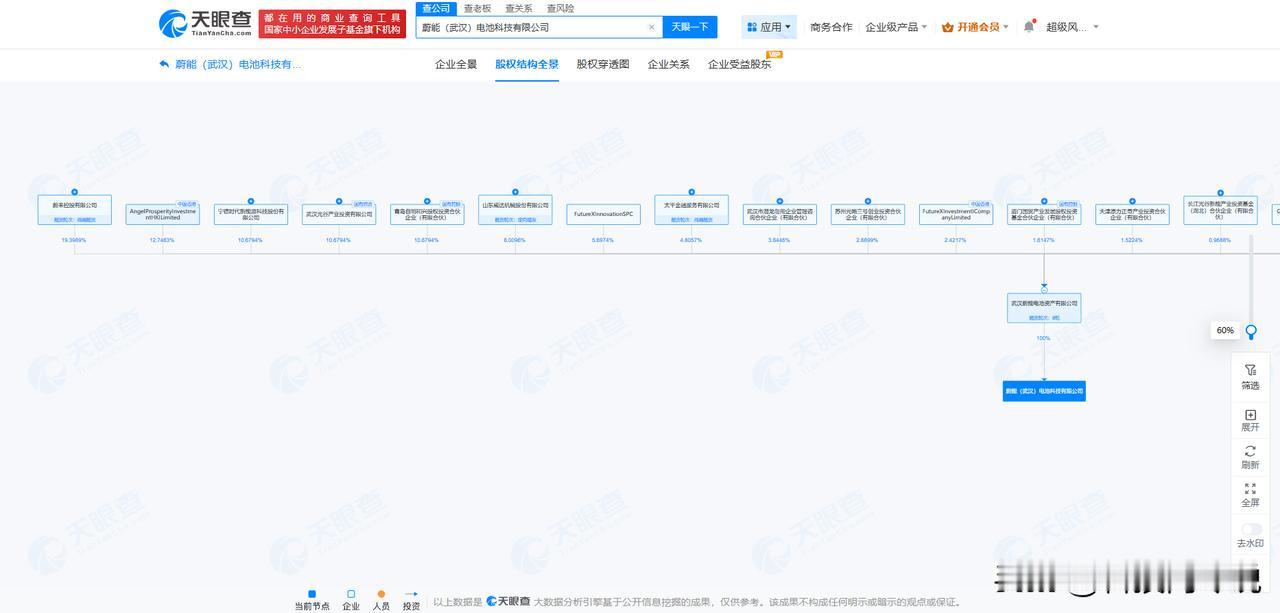The image size is (1280, 613).
Task: Collapse the node above 武汉蔚能电池资产有限公司
Action: click(1044, 290)
